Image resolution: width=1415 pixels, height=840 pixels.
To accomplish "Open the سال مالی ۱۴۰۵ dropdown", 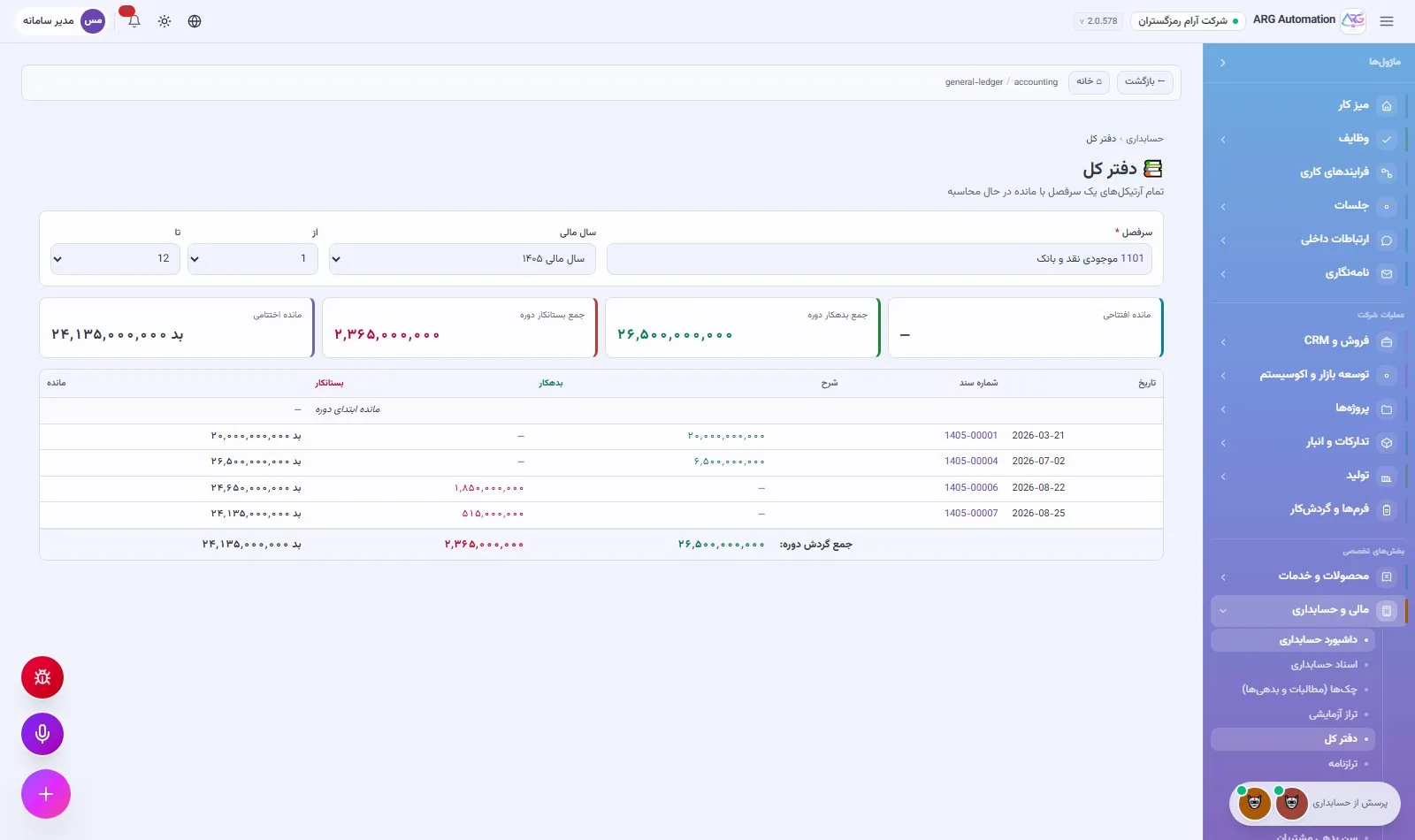I will coord(463,259).
